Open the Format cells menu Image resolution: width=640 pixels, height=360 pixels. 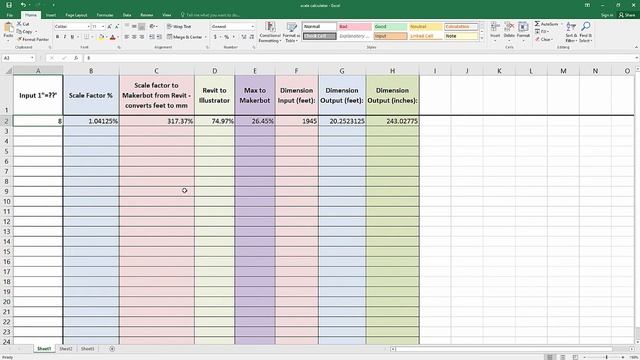click(523, 31)
